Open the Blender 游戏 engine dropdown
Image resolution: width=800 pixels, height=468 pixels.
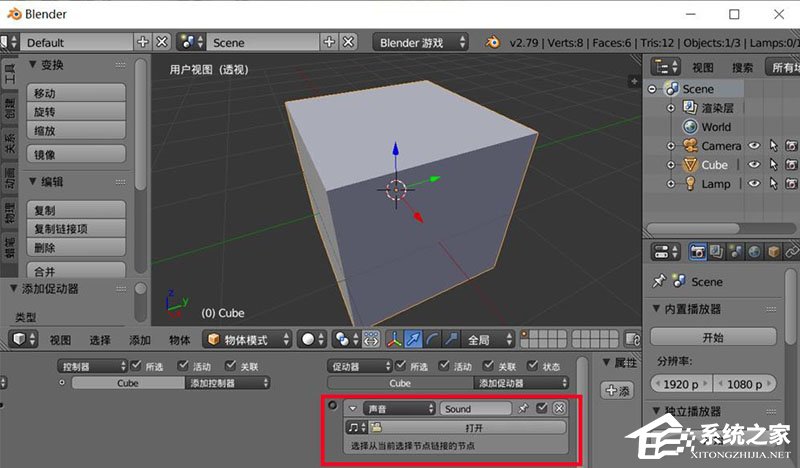(x=421, y=42)
